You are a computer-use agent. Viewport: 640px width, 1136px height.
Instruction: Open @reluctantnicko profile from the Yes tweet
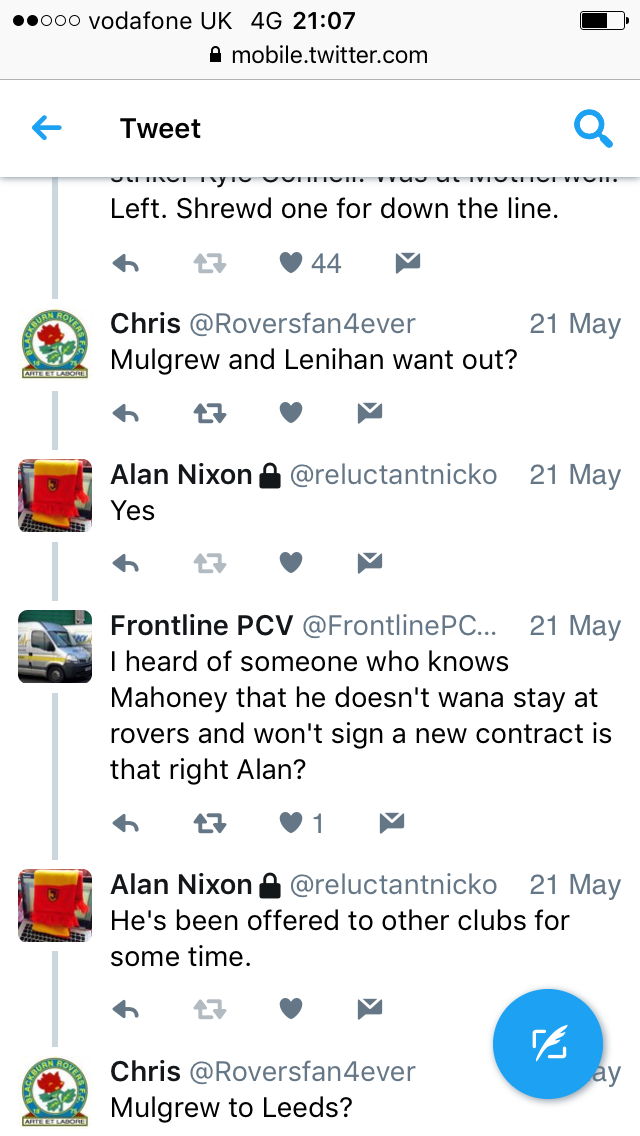[x=393, y=475]
